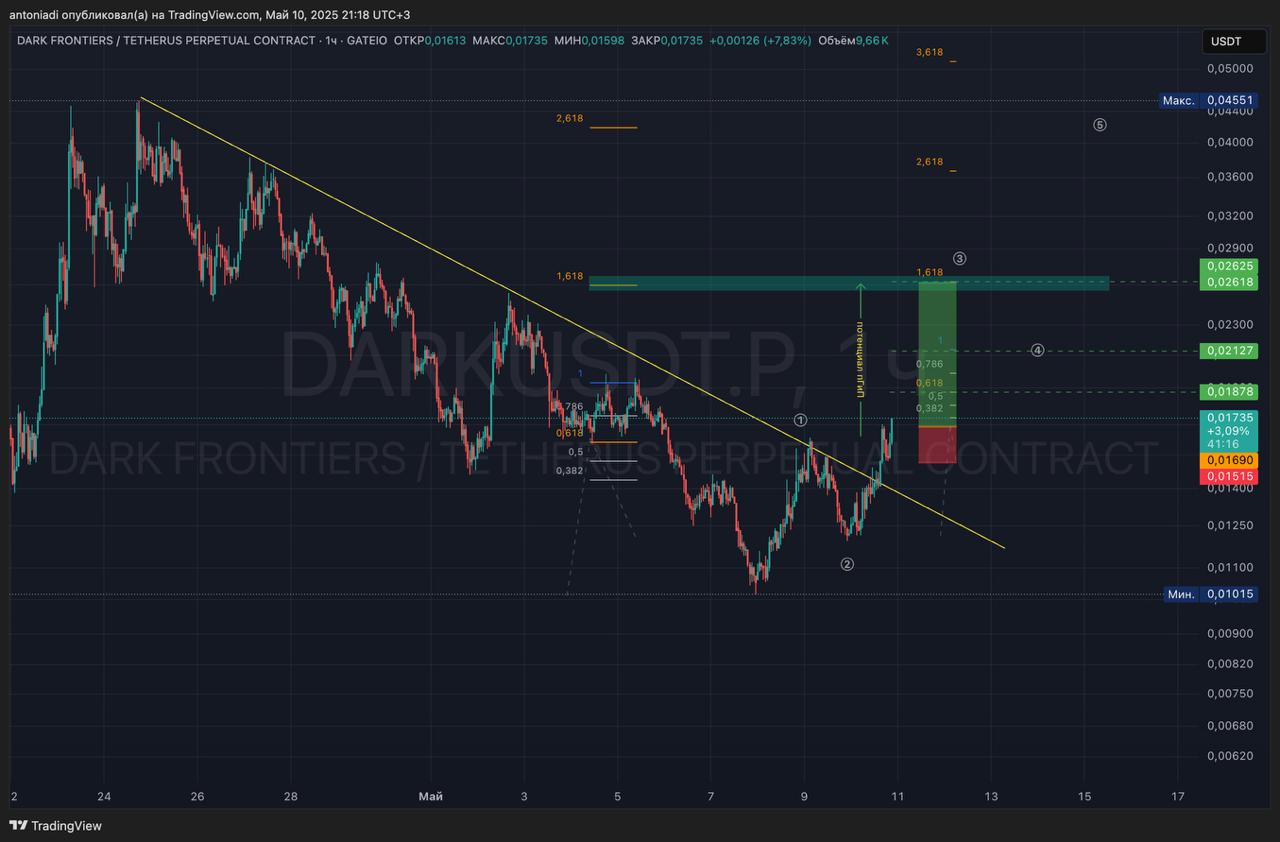
Task: Click date 26 on the time axis
Action: (x=197, y=796)
